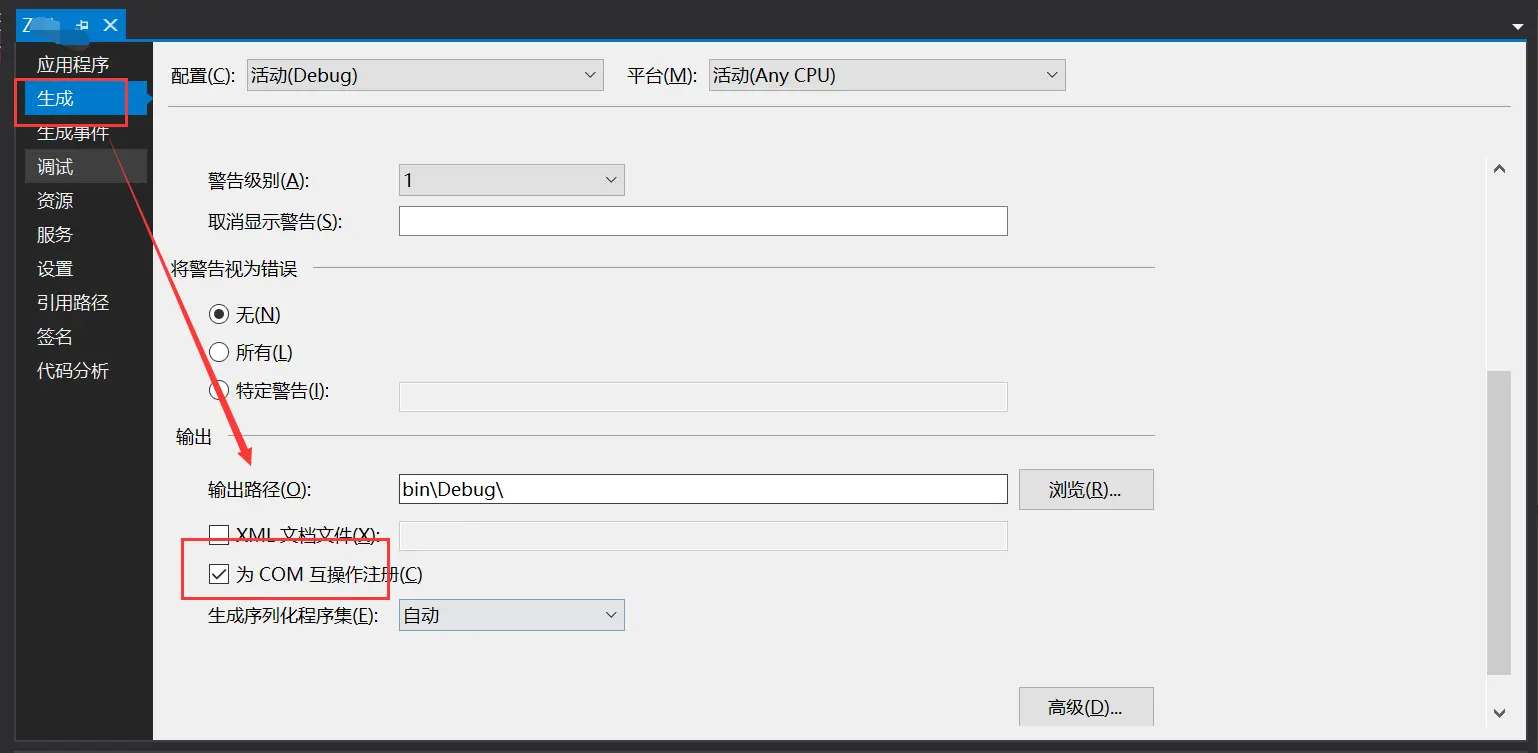The width and height of the screenshot is (1538, 753).
Task: Open the 生成序列化程序集 dropdown
Action: coord(511,615)
